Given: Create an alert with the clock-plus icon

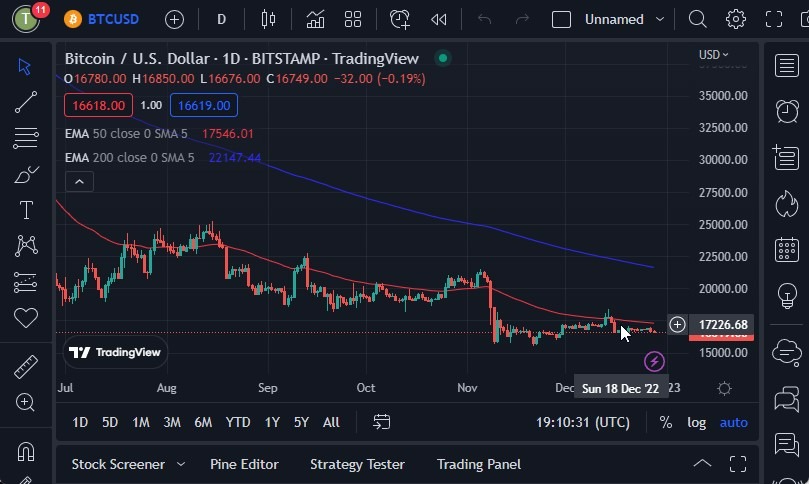Looking at the screenshot, I should (399, 20).
